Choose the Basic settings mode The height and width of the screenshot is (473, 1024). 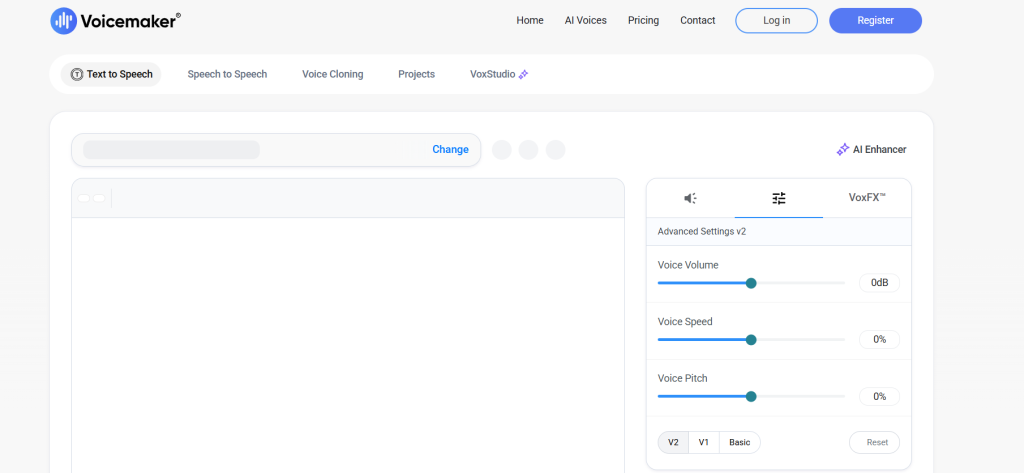click(x=739, y=442)
